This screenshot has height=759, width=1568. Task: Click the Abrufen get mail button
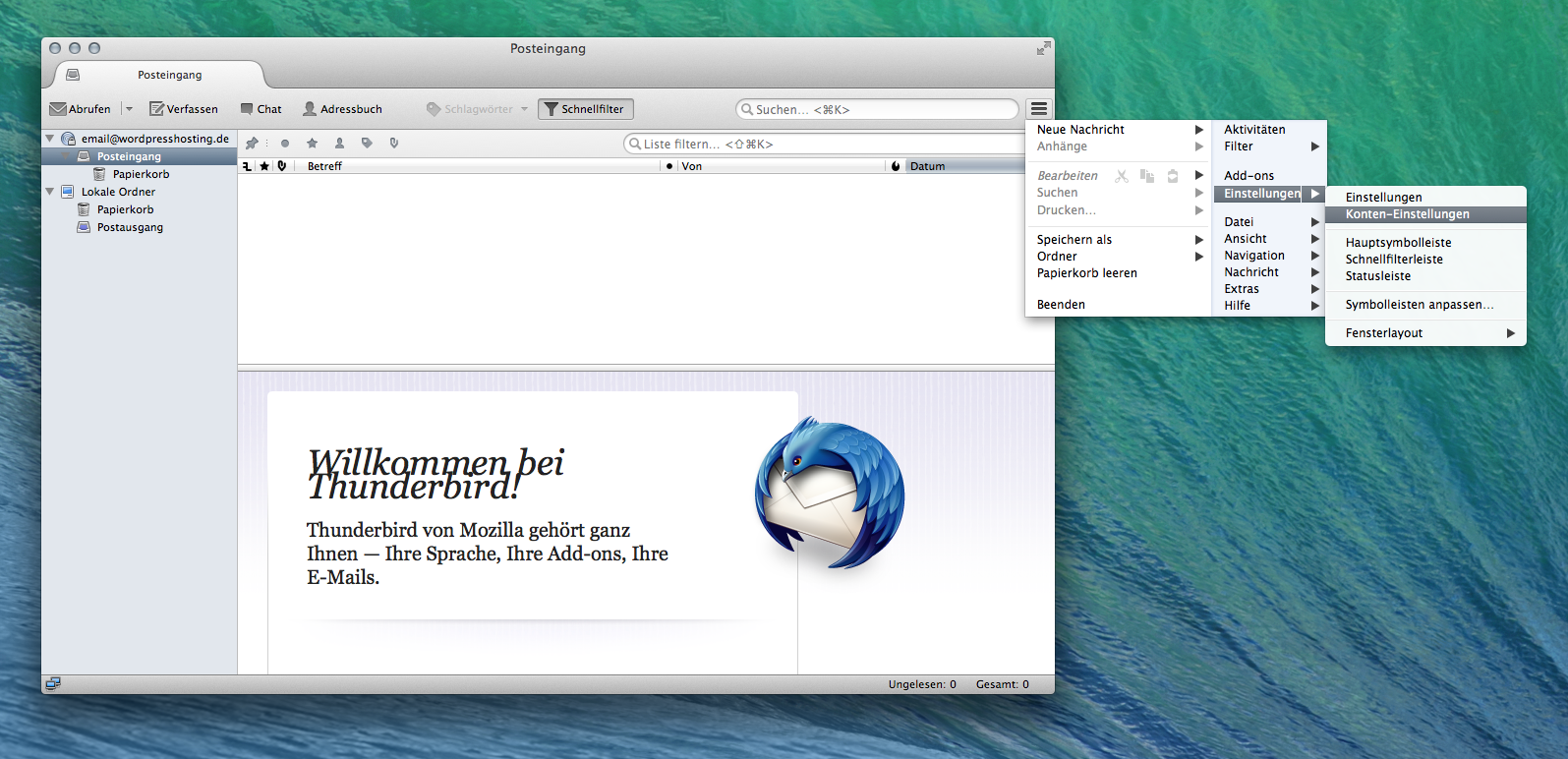point(81,109)
